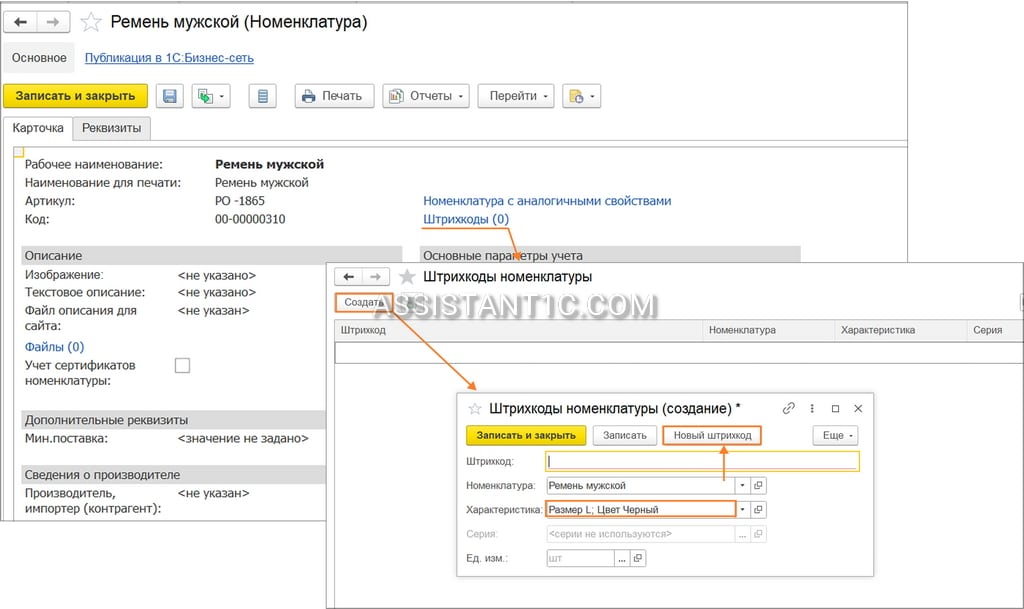Sort by the Штрихкод column header

point(519,330)
